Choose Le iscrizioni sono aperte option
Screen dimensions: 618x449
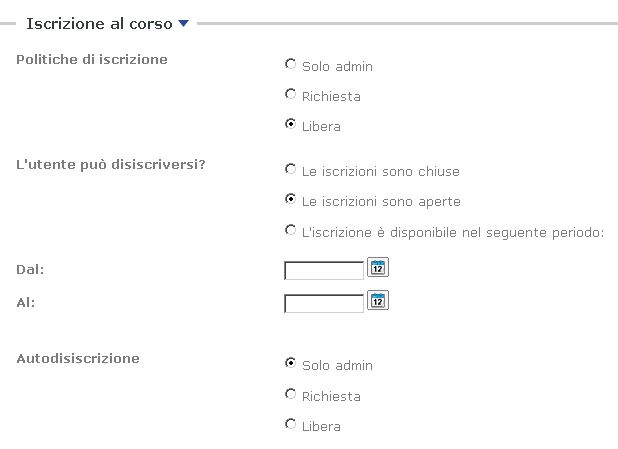pos(291,200)
